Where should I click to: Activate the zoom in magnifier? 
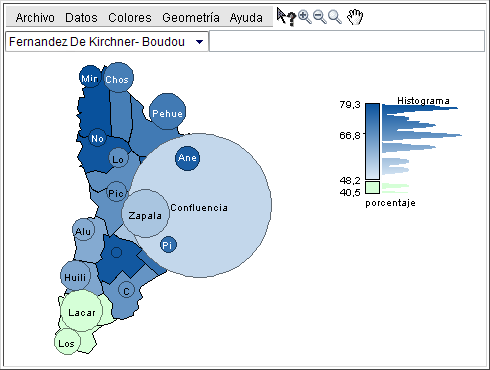coord(305,17)
